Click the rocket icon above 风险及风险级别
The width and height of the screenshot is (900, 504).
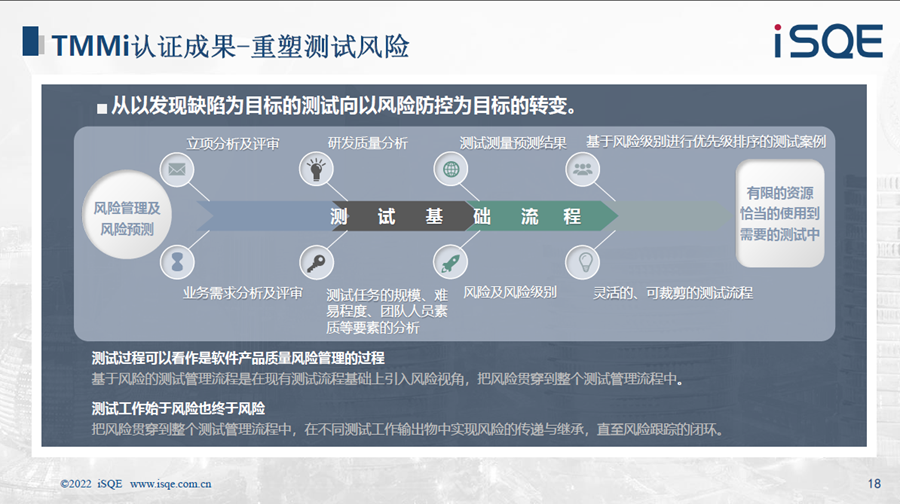point(449,262)
